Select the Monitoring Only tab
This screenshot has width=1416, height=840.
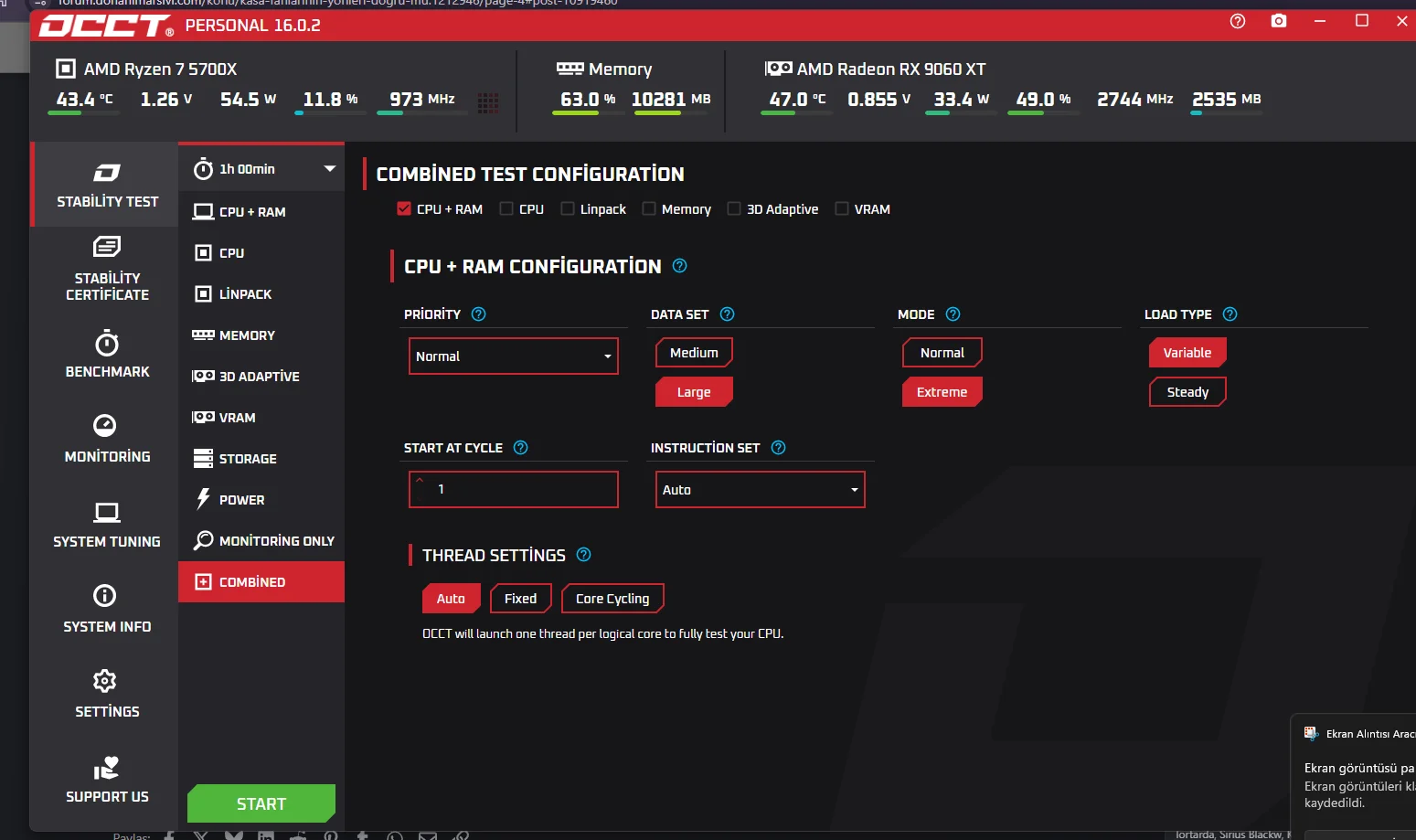(x=261, y=541)
